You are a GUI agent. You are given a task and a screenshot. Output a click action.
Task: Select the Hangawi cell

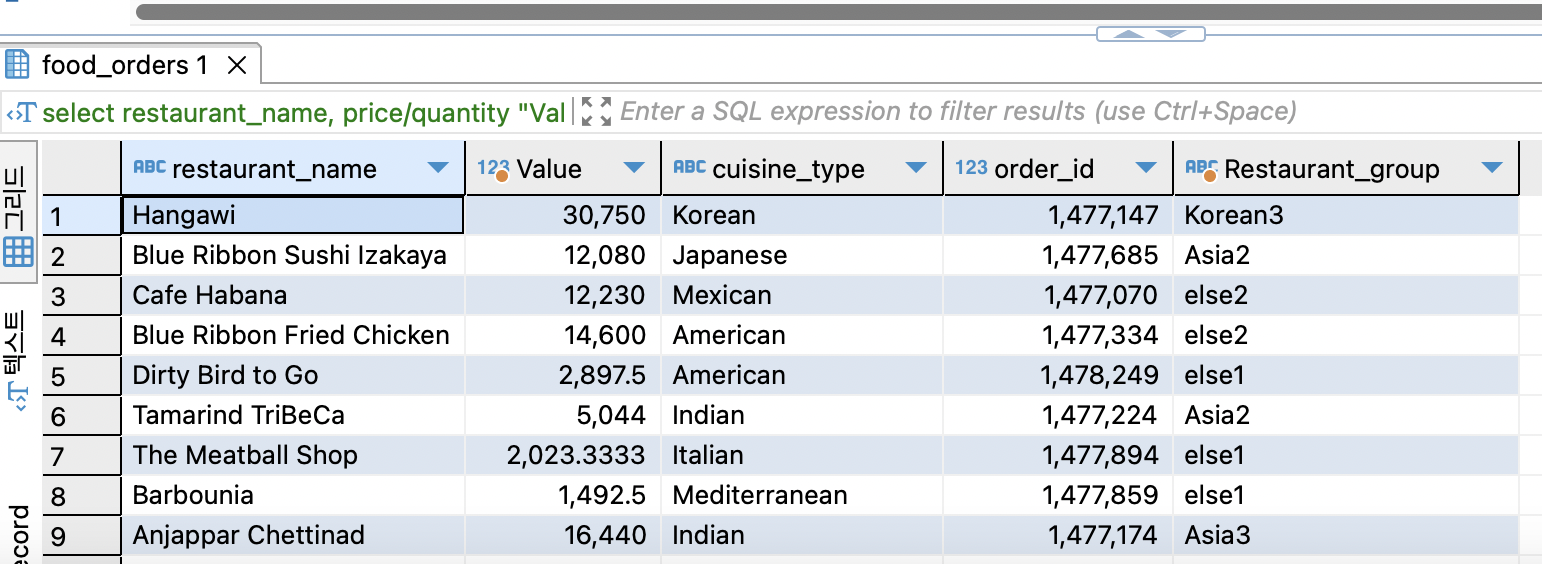pyautogui.click(x=293, y=215)
